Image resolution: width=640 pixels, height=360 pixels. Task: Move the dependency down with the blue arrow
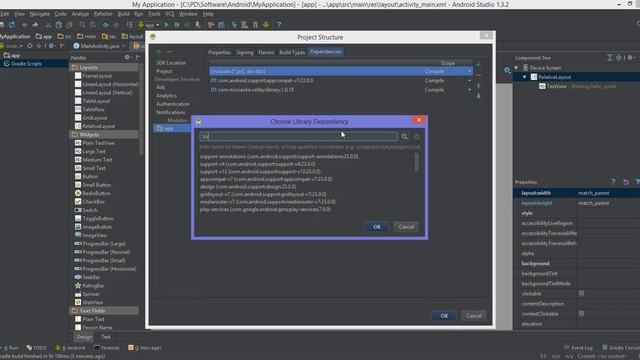coord(478,96)
